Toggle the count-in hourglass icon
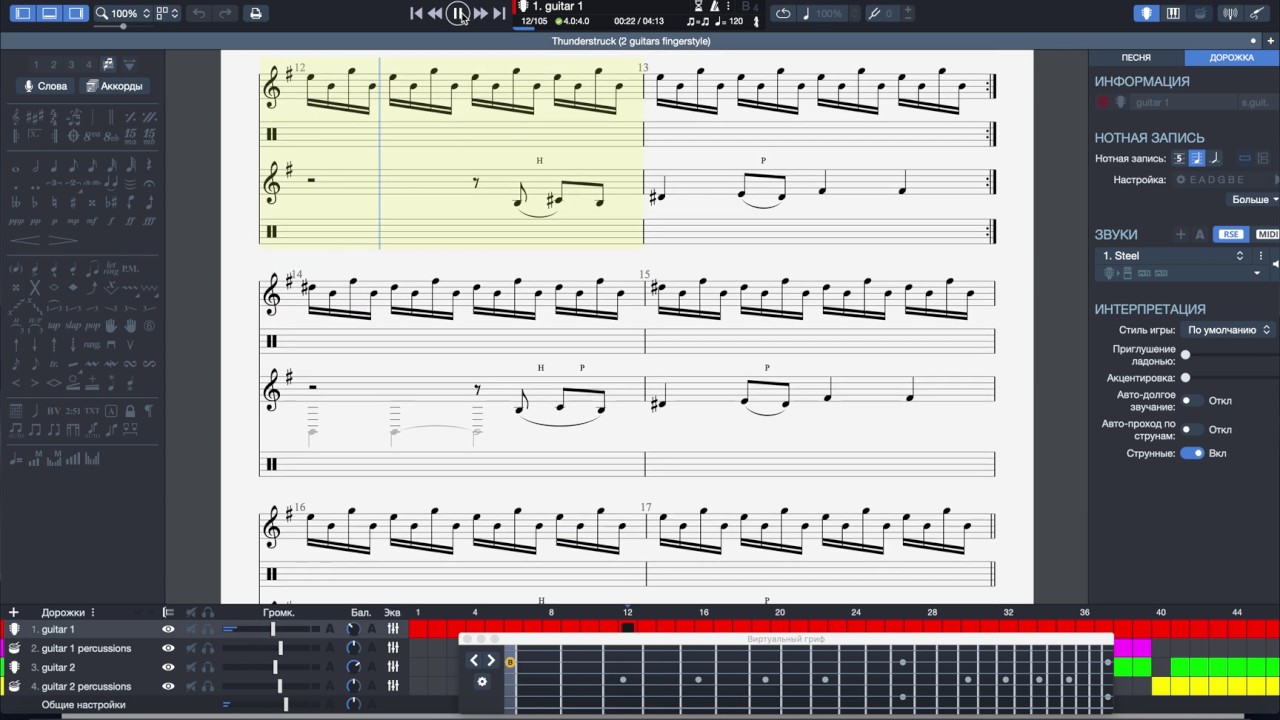Viewport: 1280px width, 720px height. tap(698, 6)
